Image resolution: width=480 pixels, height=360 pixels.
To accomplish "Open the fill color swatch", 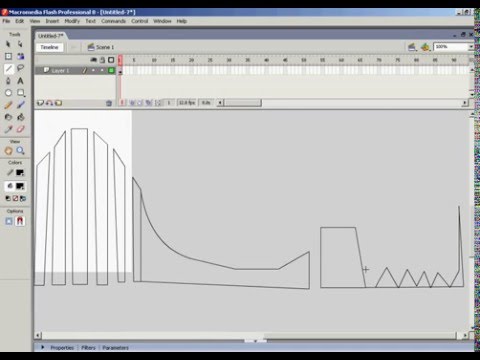I will point(20,186).
